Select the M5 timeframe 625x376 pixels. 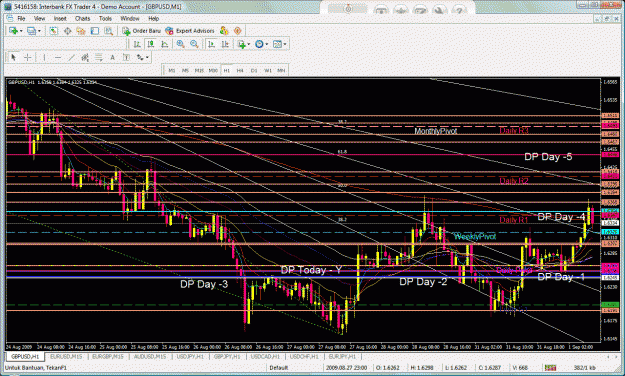[185, 71]
